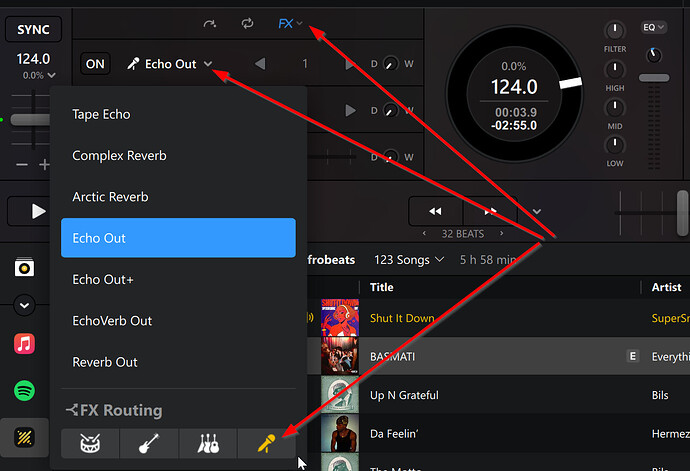Route FX to vocals microphone icon
The height and width of the screenshot is (471, 690).
[x=266, y=443]
